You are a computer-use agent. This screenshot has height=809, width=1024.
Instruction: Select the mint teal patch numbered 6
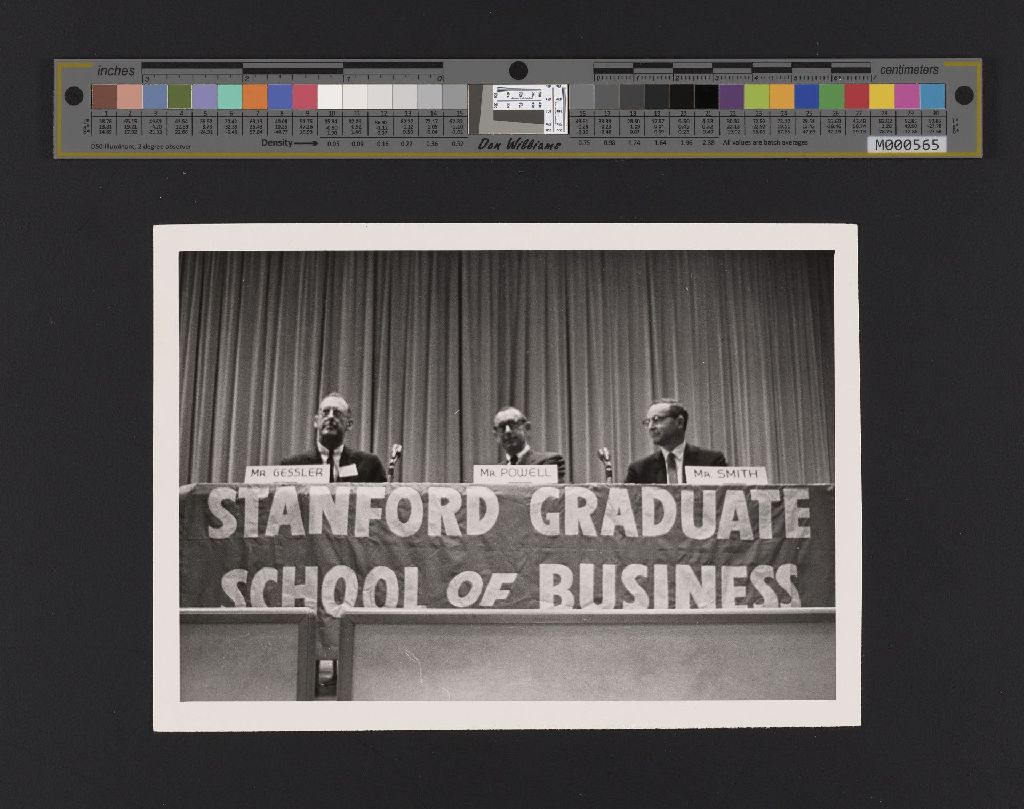pyautogui.click(x=230, y=97)
